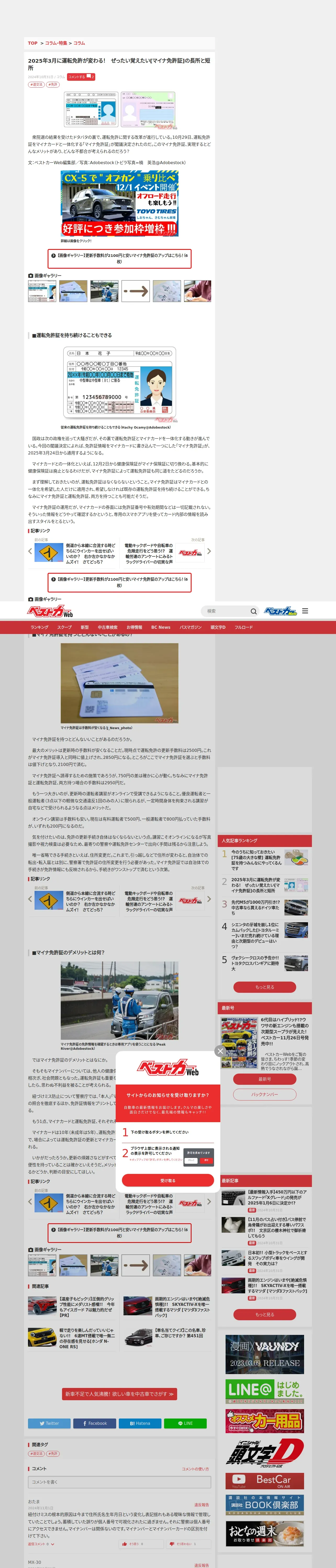336x1568 pixels.
Task: Open related article about ホンダ N-ONE RS 6速MT
Action: coord(72,1339)
